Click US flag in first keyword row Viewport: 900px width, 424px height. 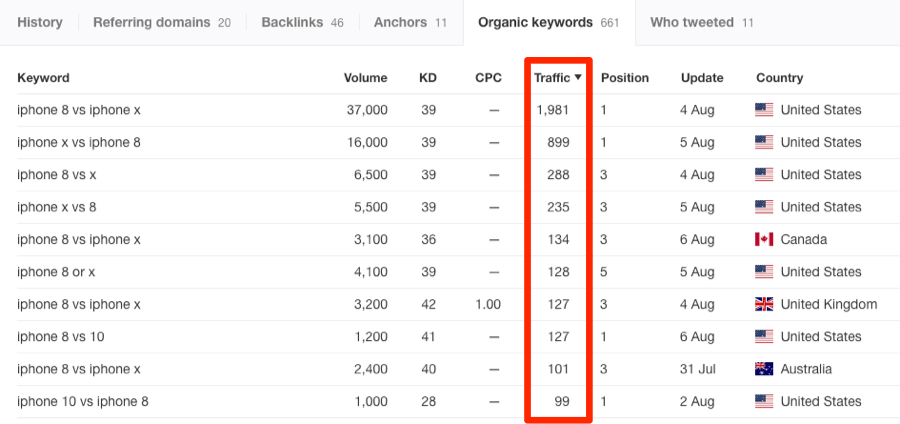point(765,110)
